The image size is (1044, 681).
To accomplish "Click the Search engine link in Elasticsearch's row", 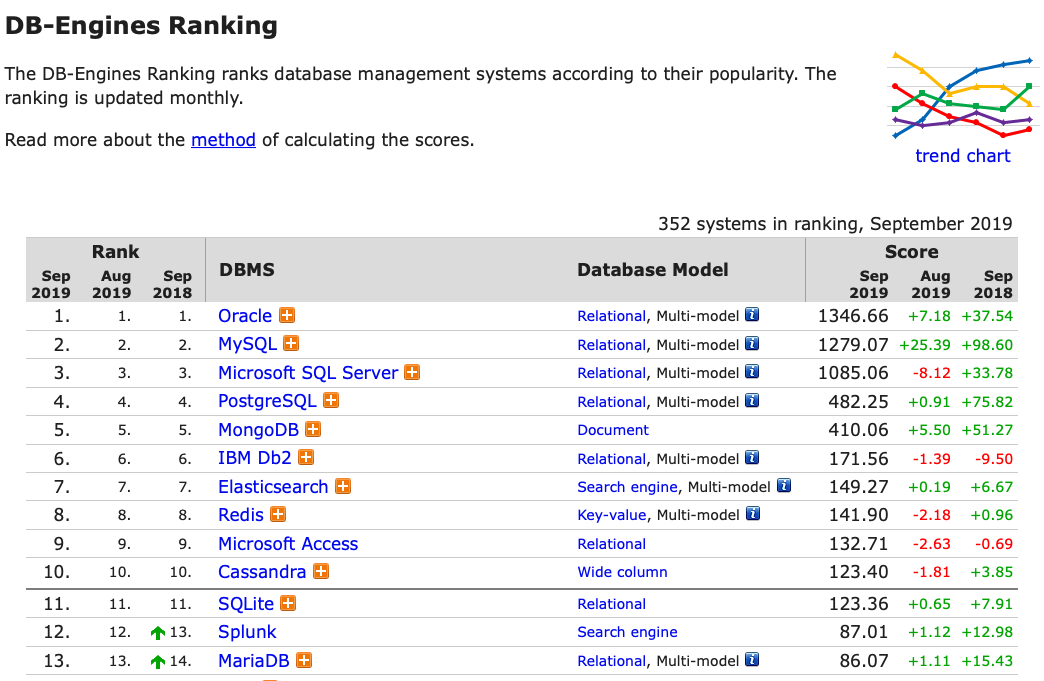I will coord(627,487).
